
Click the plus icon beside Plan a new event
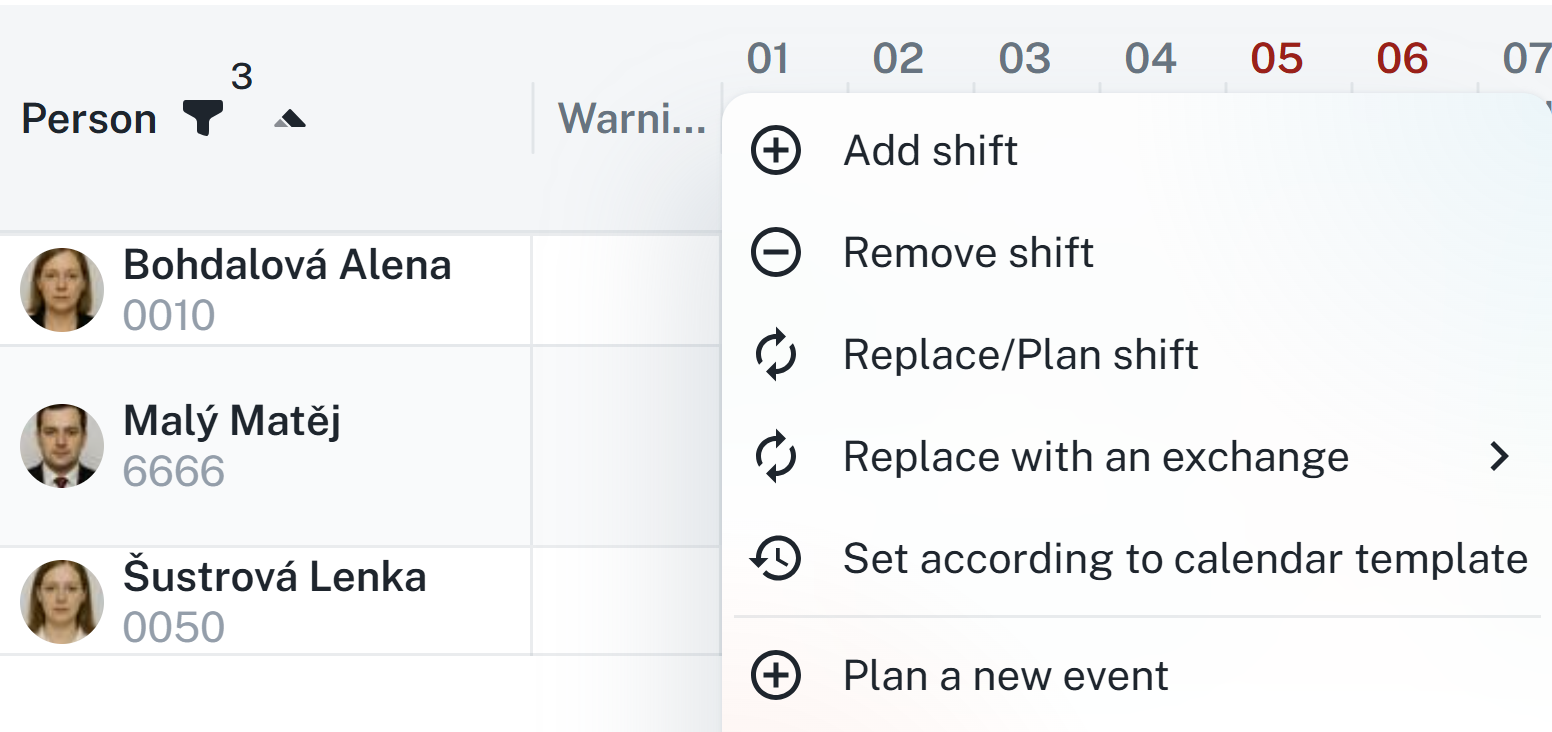(x=776, y=676)
